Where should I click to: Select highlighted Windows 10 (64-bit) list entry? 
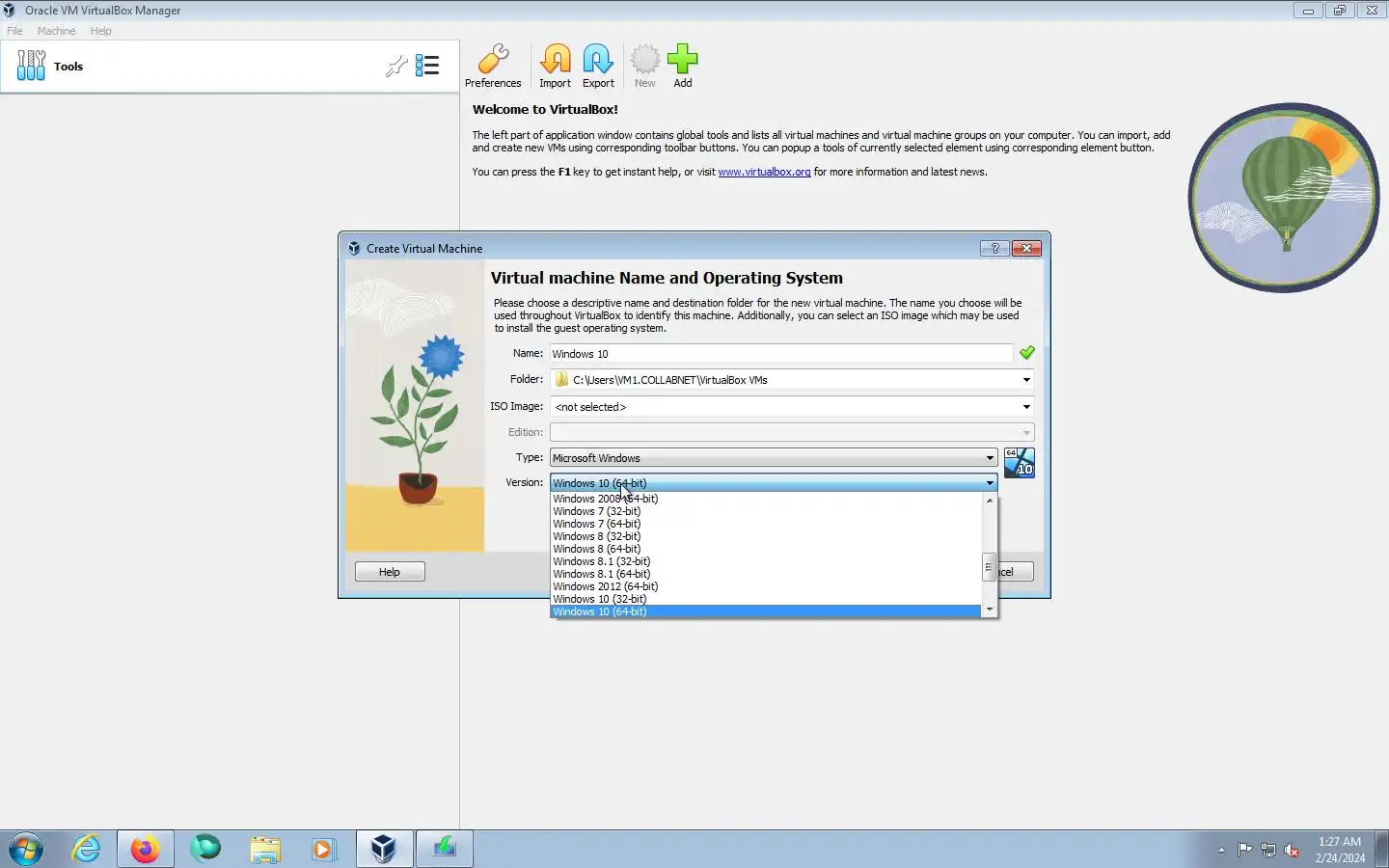tap(766, 611)
